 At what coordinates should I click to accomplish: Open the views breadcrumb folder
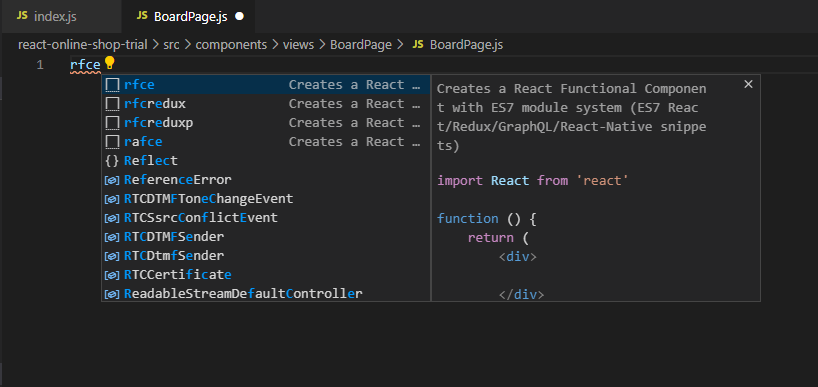pos(298,45)
